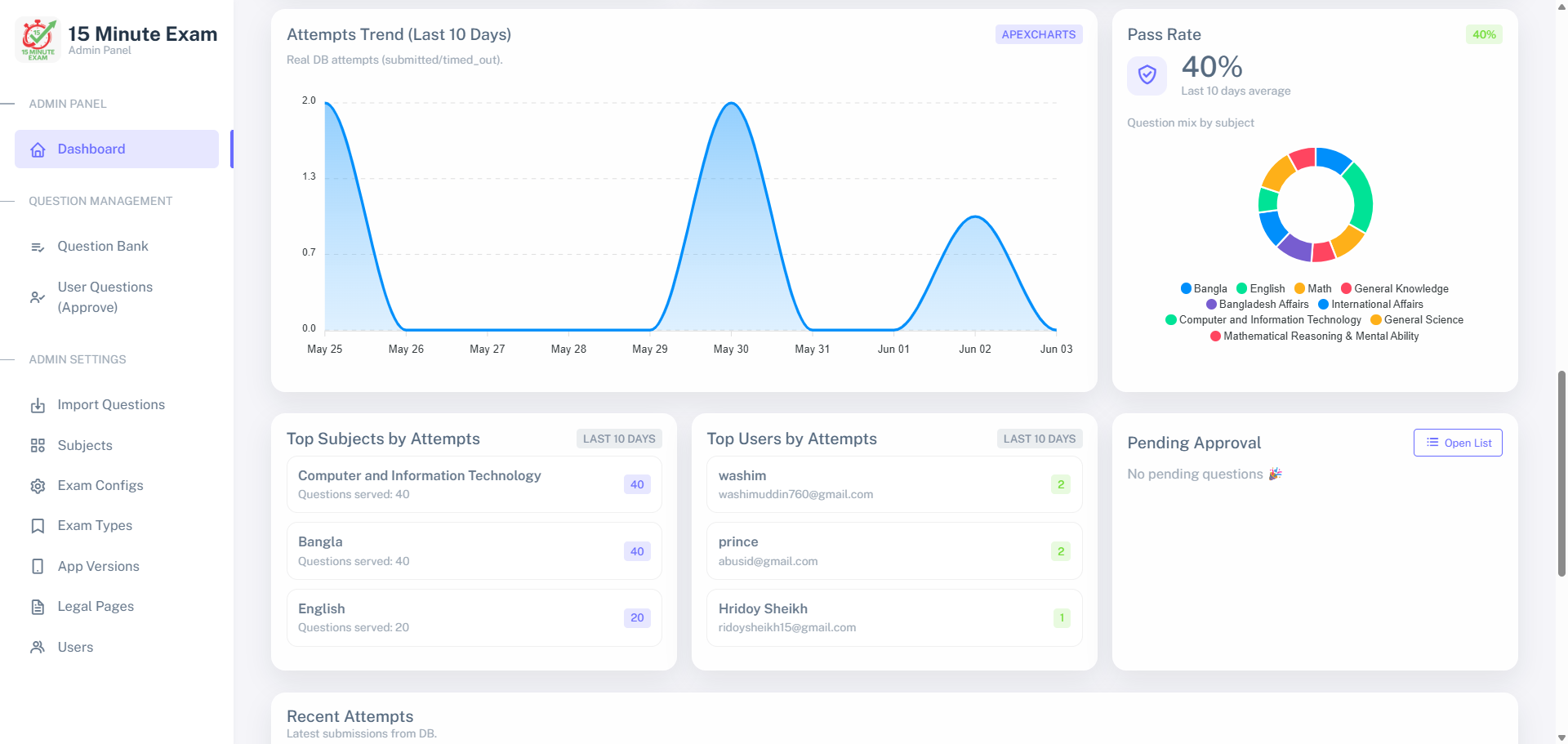
Task: Click the Subjects grid icon
Action: (38, 446)
